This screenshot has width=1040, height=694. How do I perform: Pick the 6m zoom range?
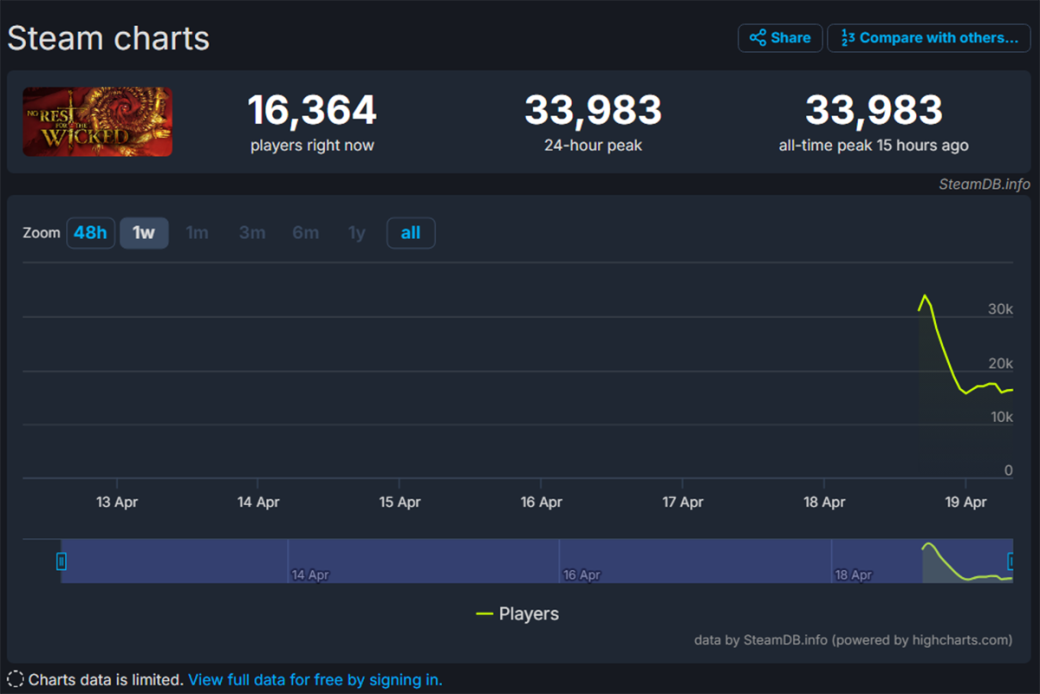click(x=306, y=233)
